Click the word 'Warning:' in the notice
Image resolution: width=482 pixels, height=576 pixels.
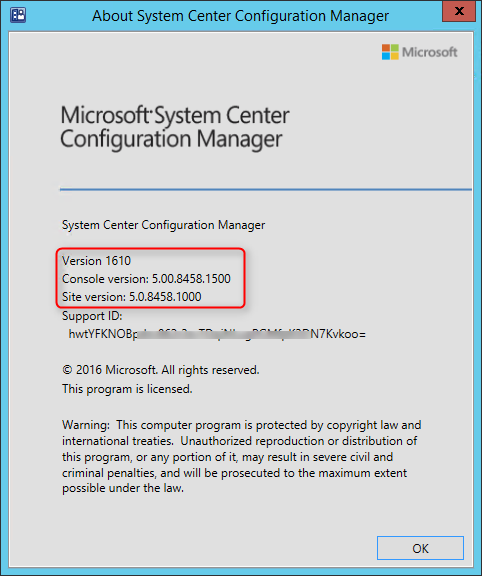click(86, 425)
